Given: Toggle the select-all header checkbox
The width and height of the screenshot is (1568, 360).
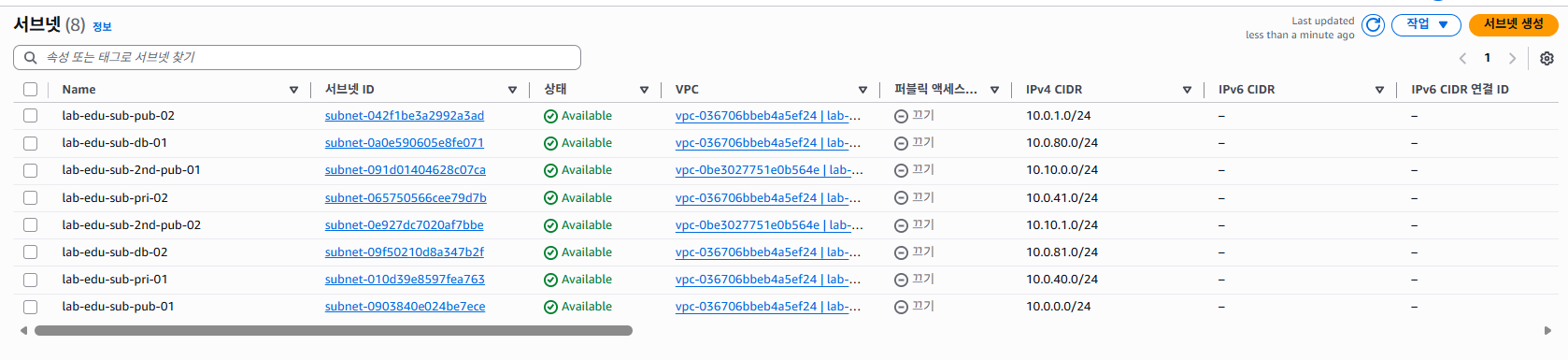Looking at the screenshot, I should [30, 90].
